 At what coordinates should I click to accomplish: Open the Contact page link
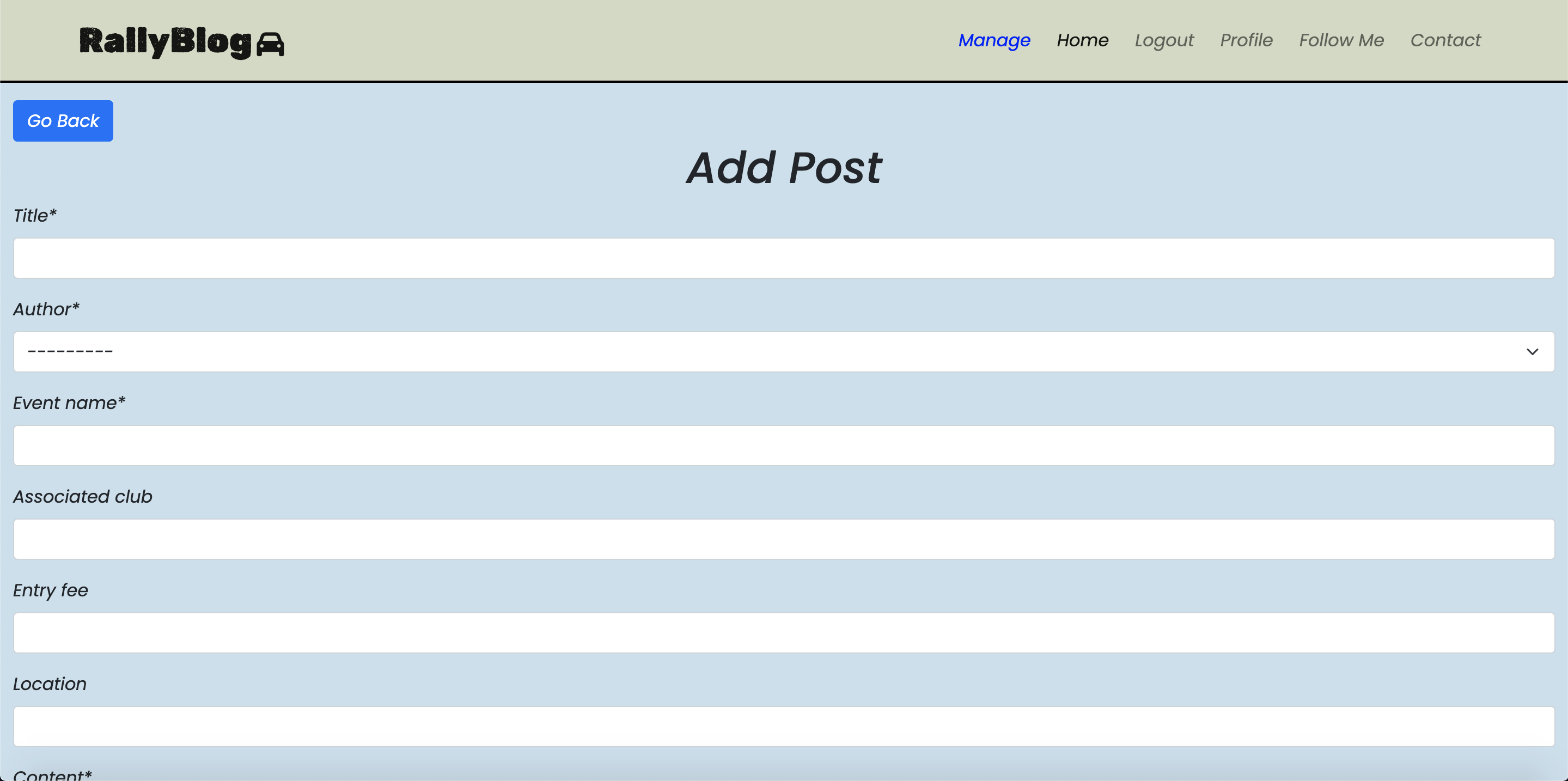pos(1445,40)
